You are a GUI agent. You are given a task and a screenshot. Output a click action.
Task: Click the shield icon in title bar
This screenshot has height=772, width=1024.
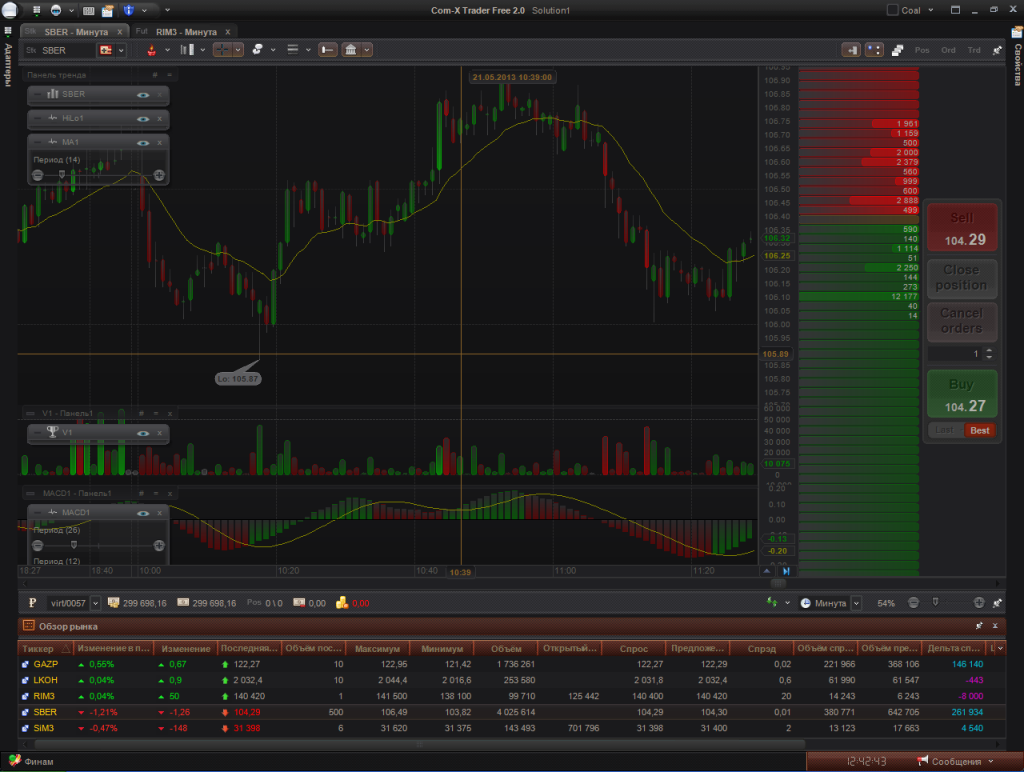tap(130, 10)
